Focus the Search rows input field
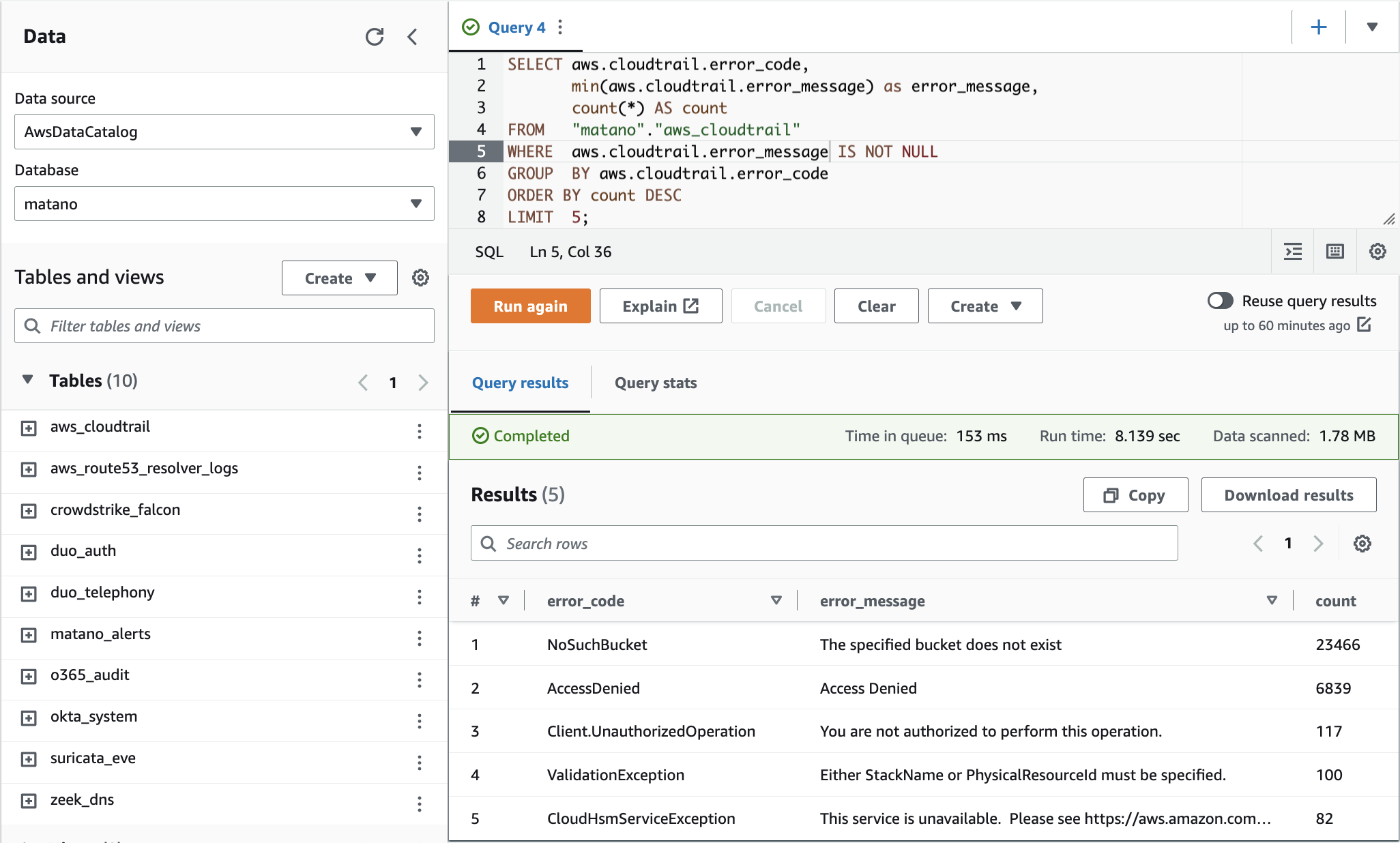The width and height of the screenshot is (1400, 843). click(x=823, y=544)
